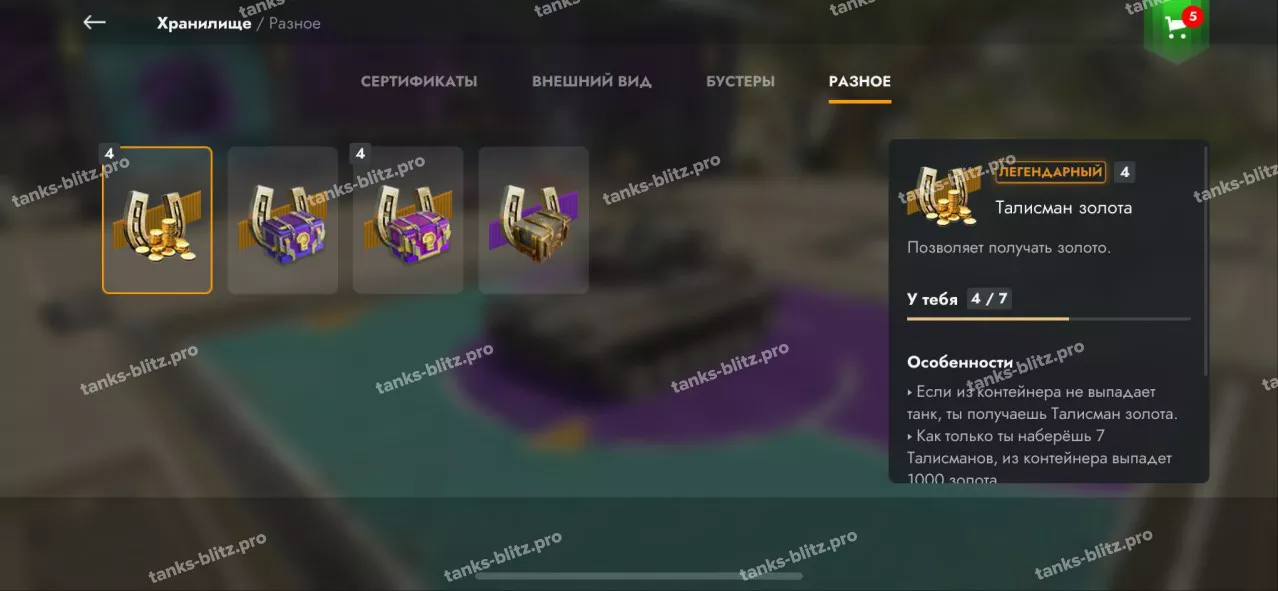
Task: Select the Разное tab
Action: (x=860, y=82)
